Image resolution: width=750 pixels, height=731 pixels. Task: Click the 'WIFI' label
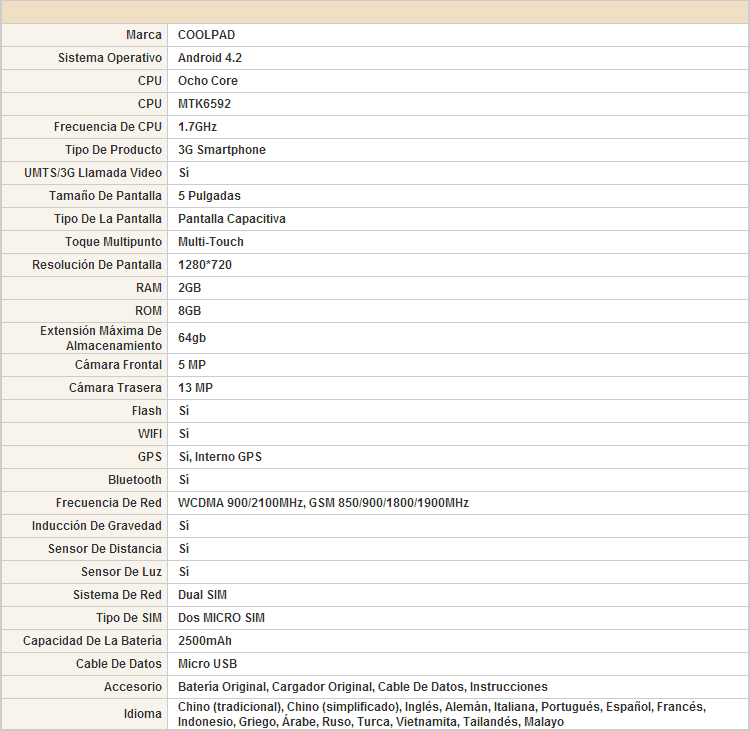pos(150,433)
